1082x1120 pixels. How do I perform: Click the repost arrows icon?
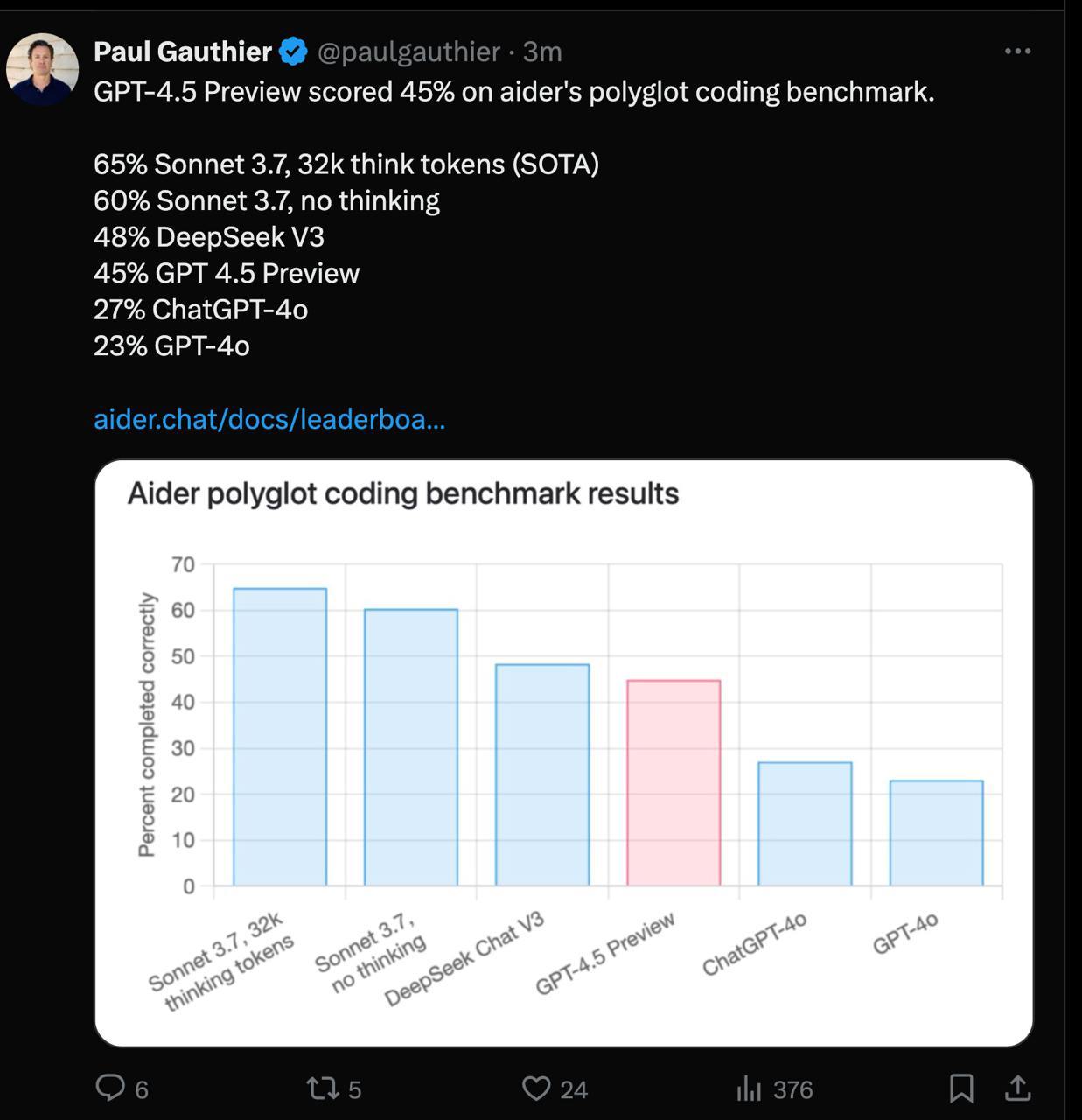point(322,1088)
